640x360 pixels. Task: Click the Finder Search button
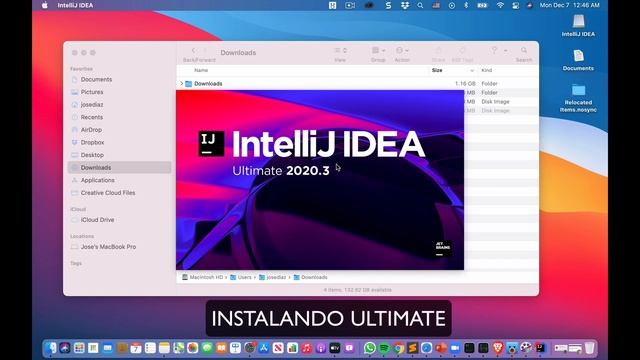click(x=524, y=51)
